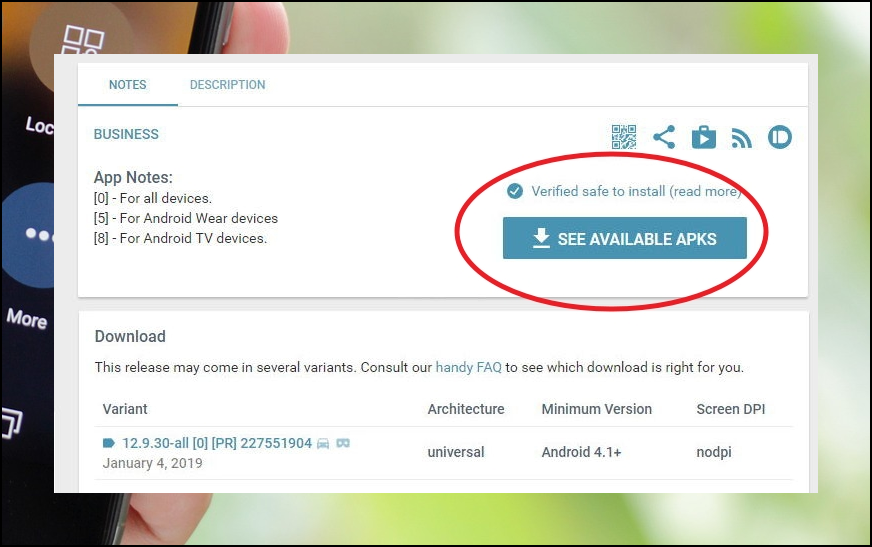Click the '[5] - For Android Wear devices' note

click(186, 218)
